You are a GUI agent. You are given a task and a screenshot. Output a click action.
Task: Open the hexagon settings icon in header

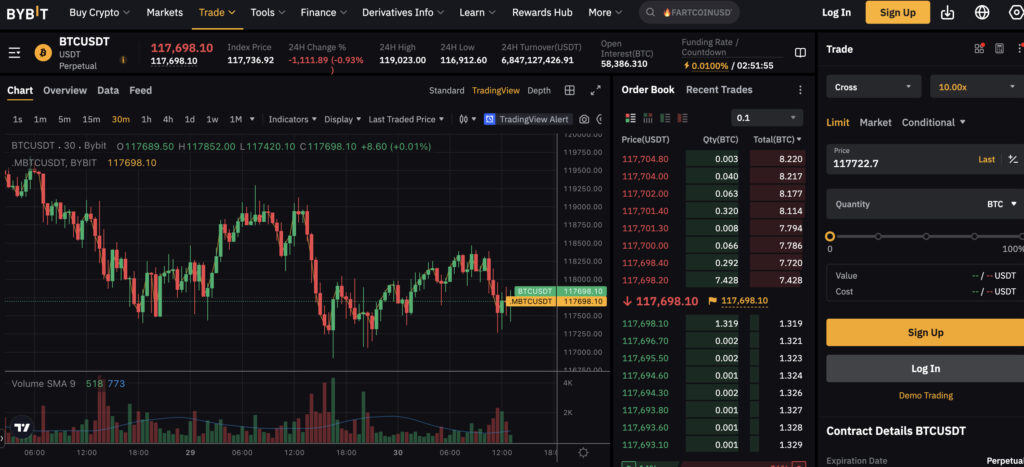(1016, 12)
